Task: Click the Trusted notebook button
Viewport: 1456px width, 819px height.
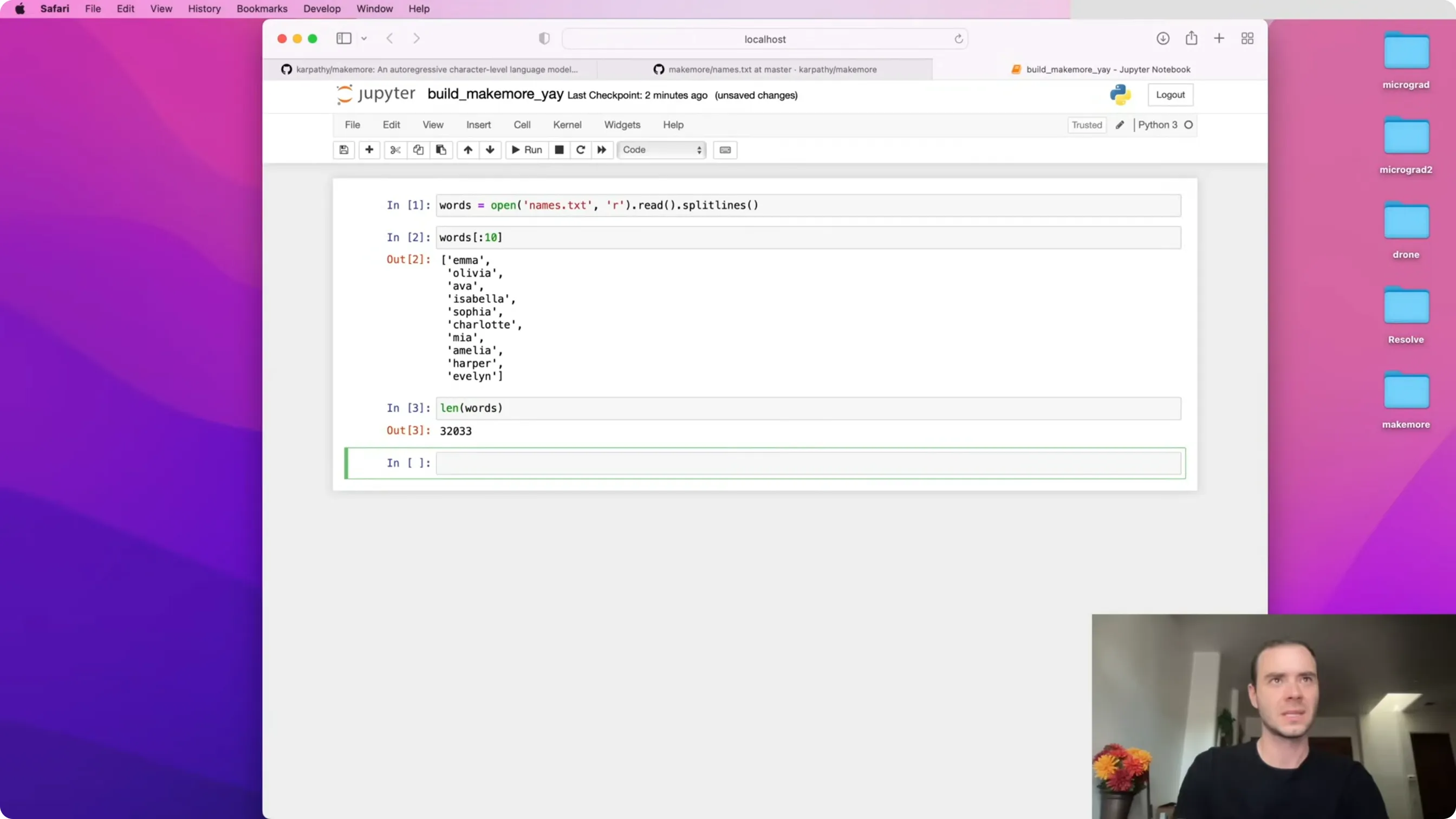Action: point(1087,125)
